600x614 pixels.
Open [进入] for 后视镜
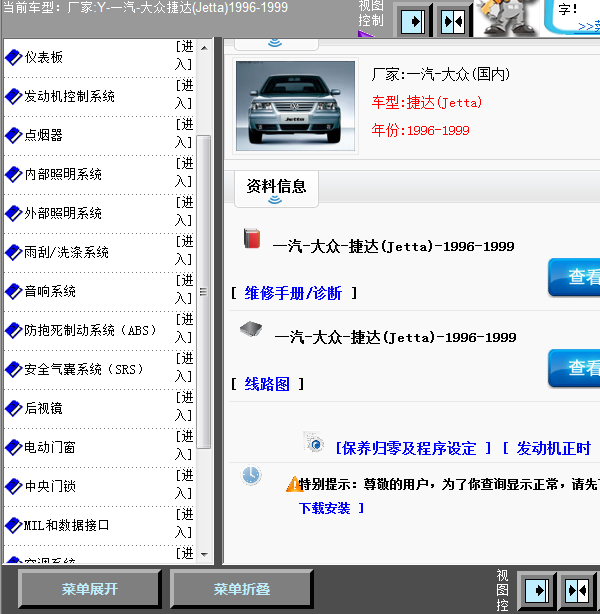(184, 406)
